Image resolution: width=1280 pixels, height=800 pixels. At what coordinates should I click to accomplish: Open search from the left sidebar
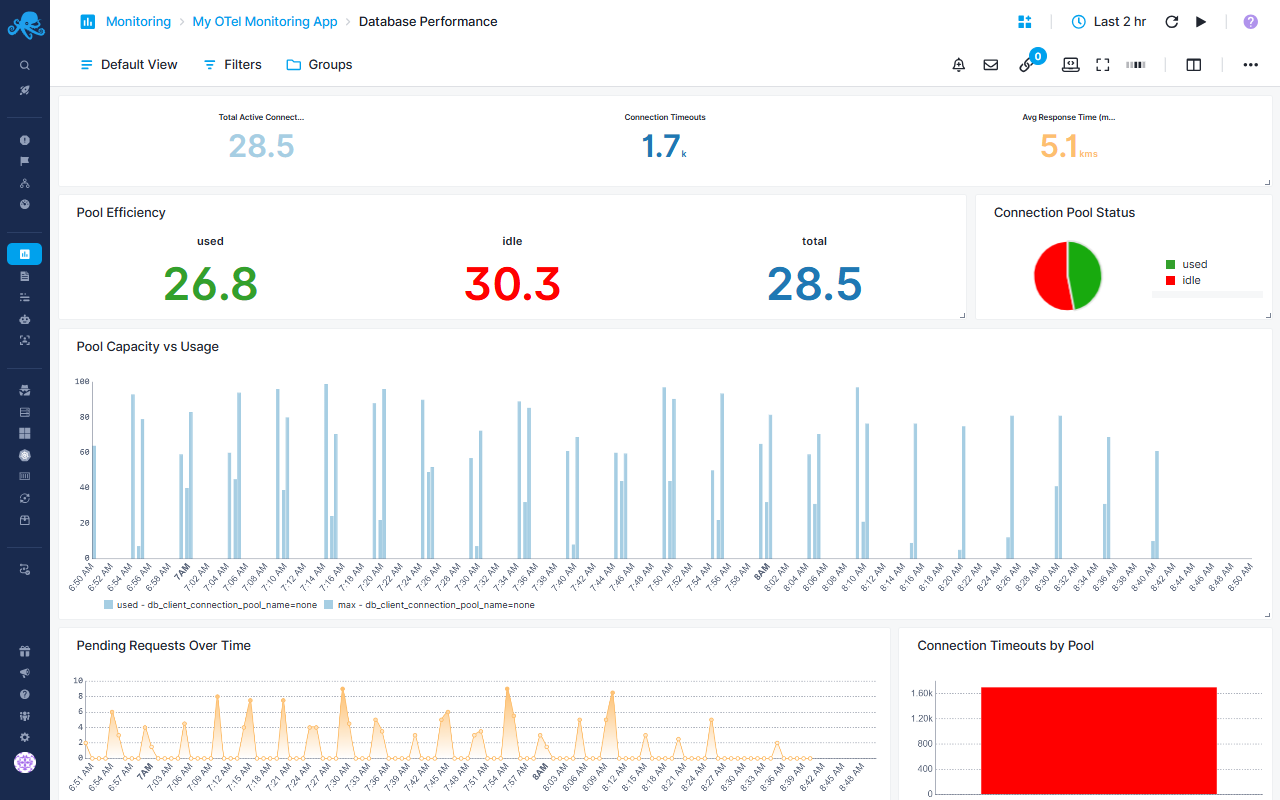[x=24, y=64]
